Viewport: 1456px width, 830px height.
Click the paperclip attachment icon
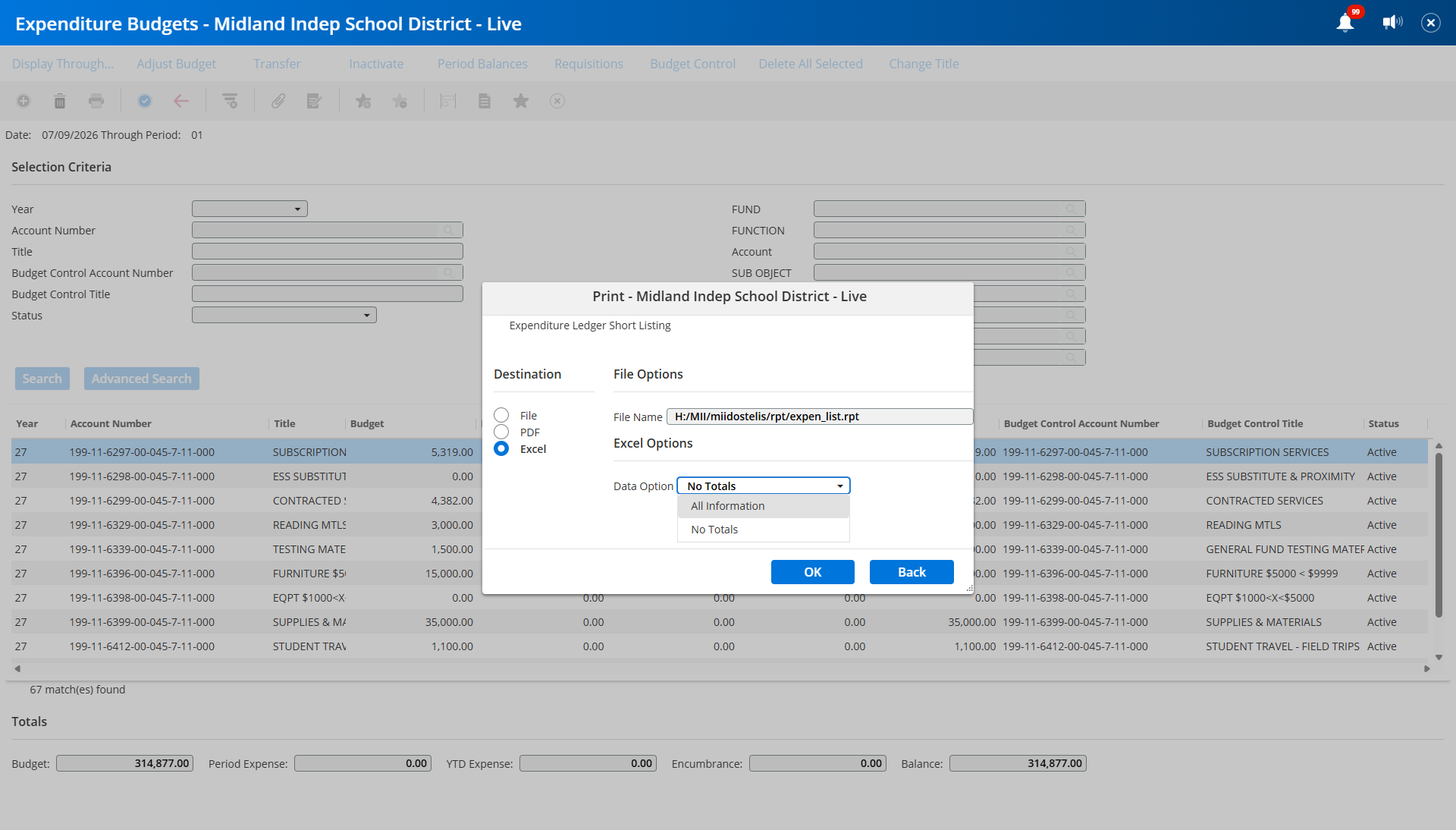point(278,101)
